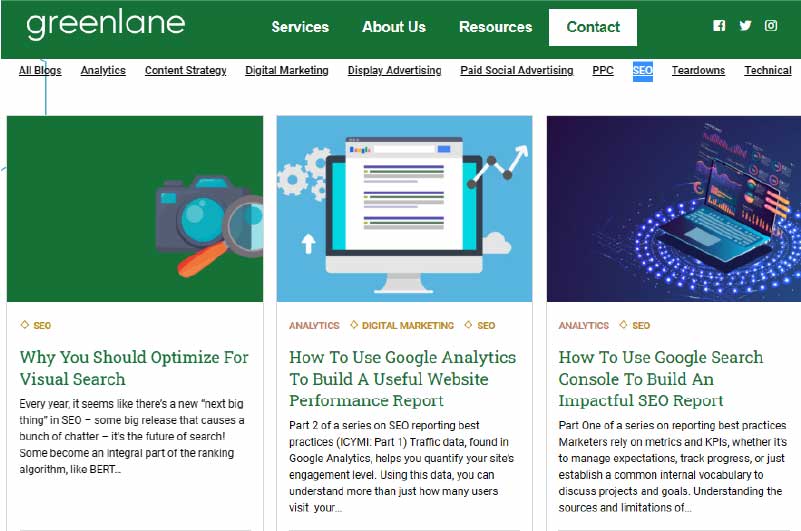Image resolution: width=801 pixels, height=531 pixels.
Task: Click SEO tag on Visual Search article
Action: click(42, 326)
